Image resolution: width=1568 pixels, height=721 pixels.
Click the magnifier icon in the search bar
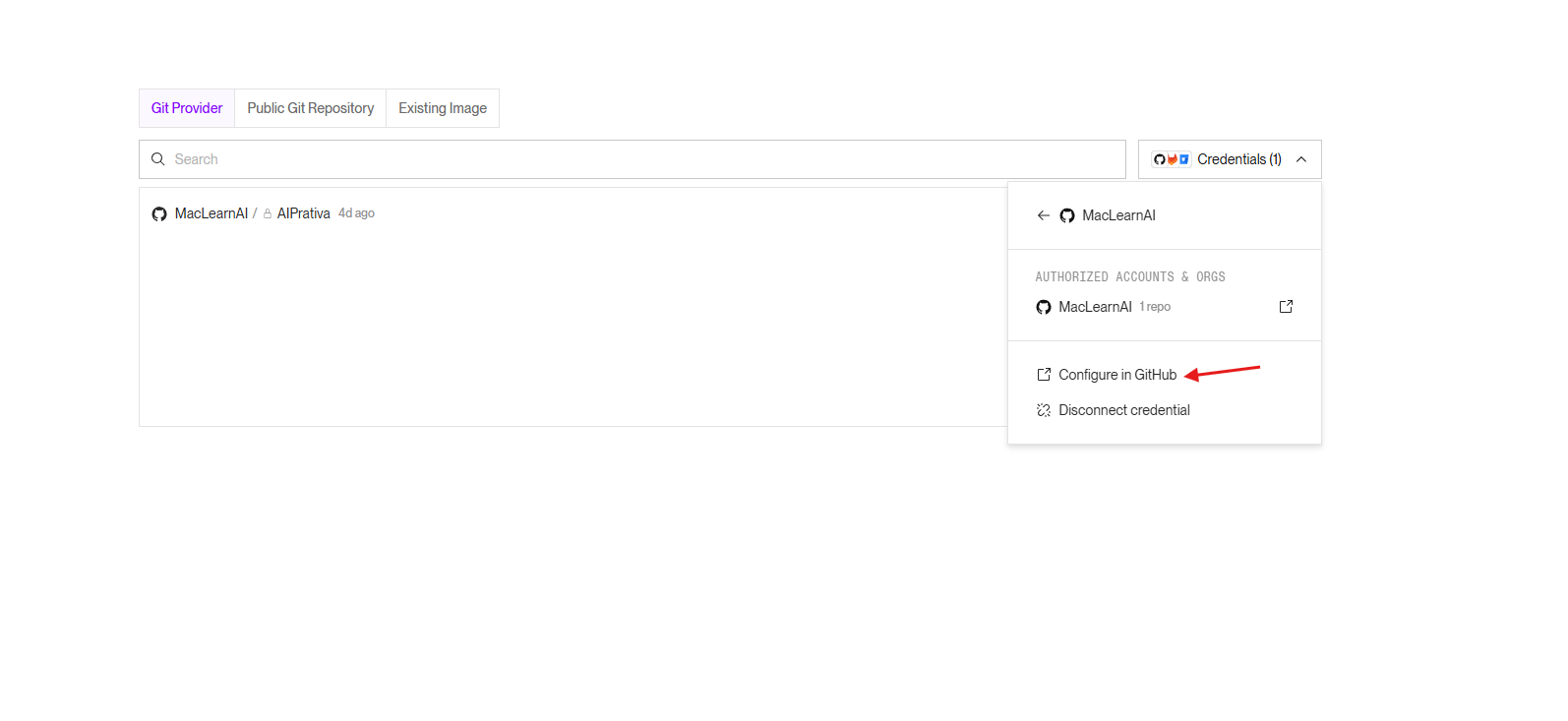157,159
